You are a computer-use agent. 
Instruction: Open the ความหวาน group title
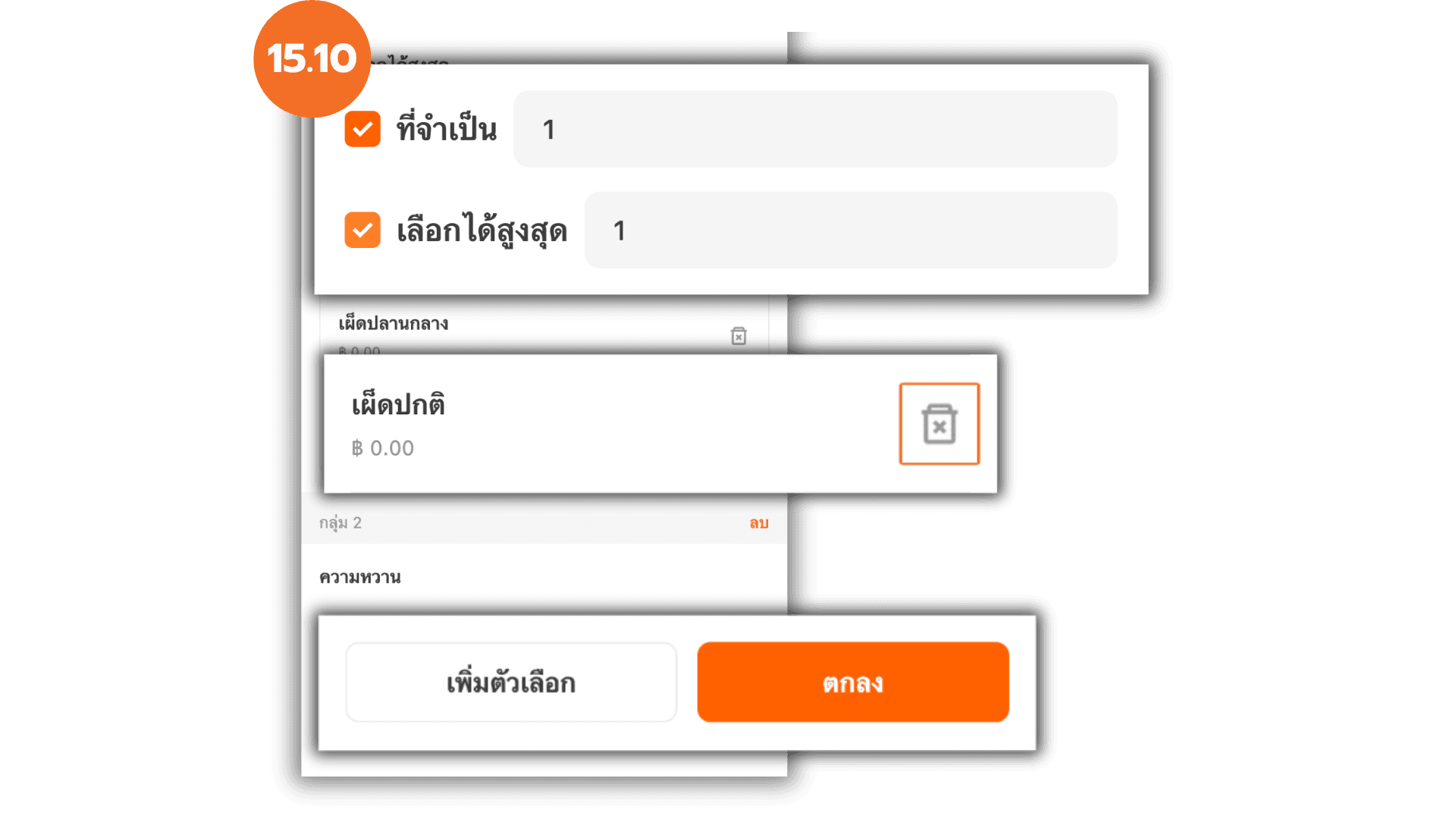[360, 577]
